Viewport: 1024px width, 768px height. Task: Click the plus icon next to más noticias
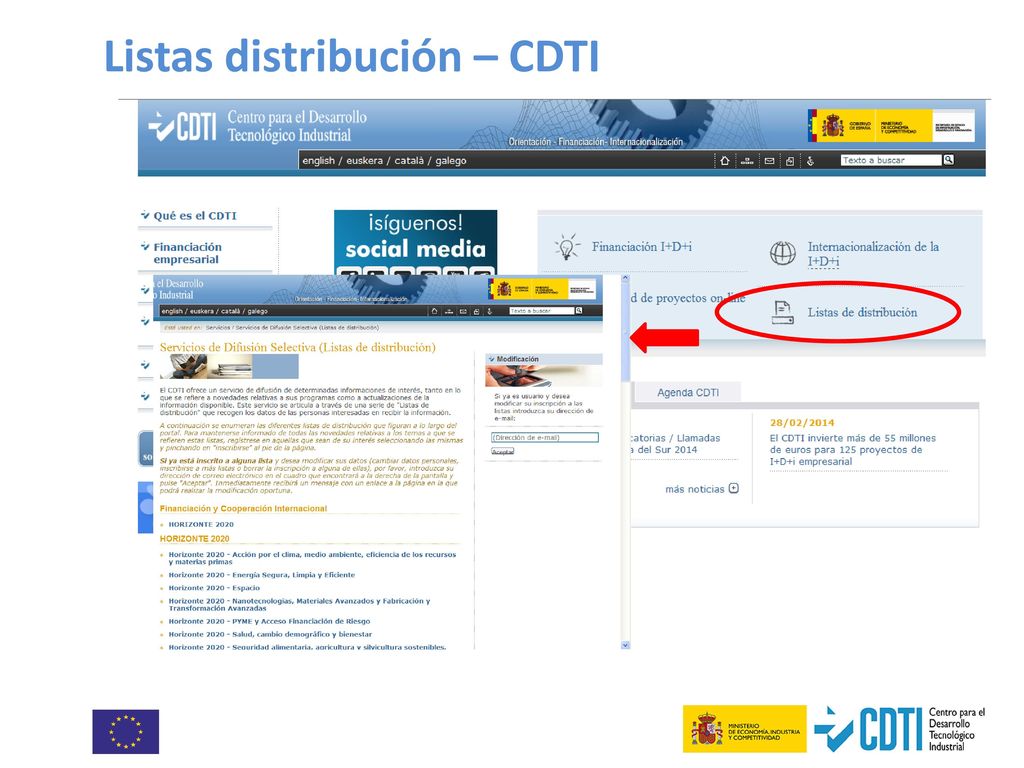(734, 488)
